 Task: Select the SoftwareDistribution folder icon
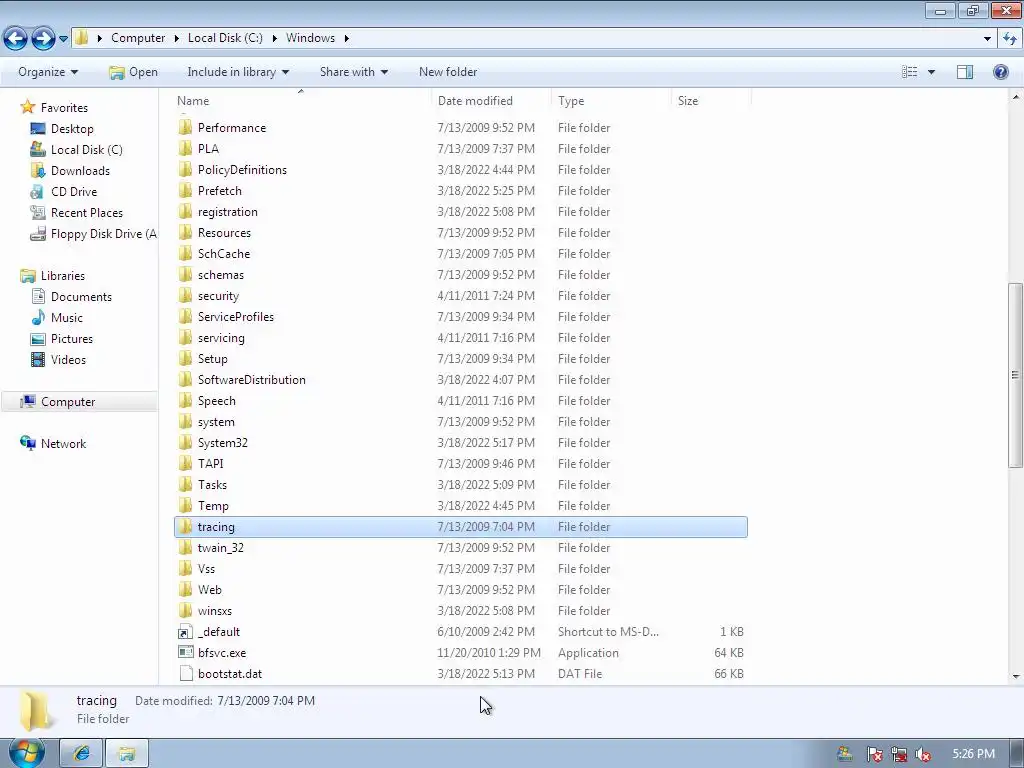coord(185,379)
